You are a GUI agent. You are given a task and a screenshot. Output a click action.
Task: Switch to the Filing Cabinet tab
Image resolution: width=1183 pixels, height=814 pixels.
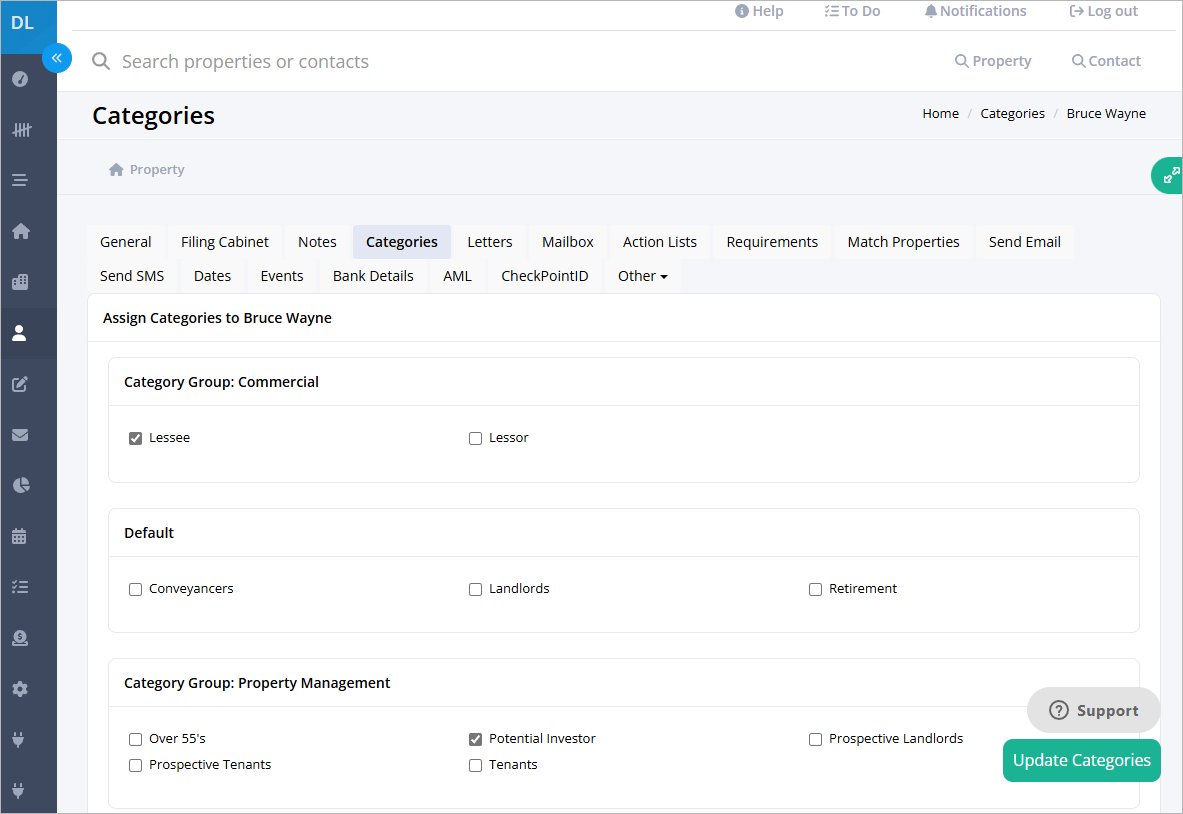point(224,242)
